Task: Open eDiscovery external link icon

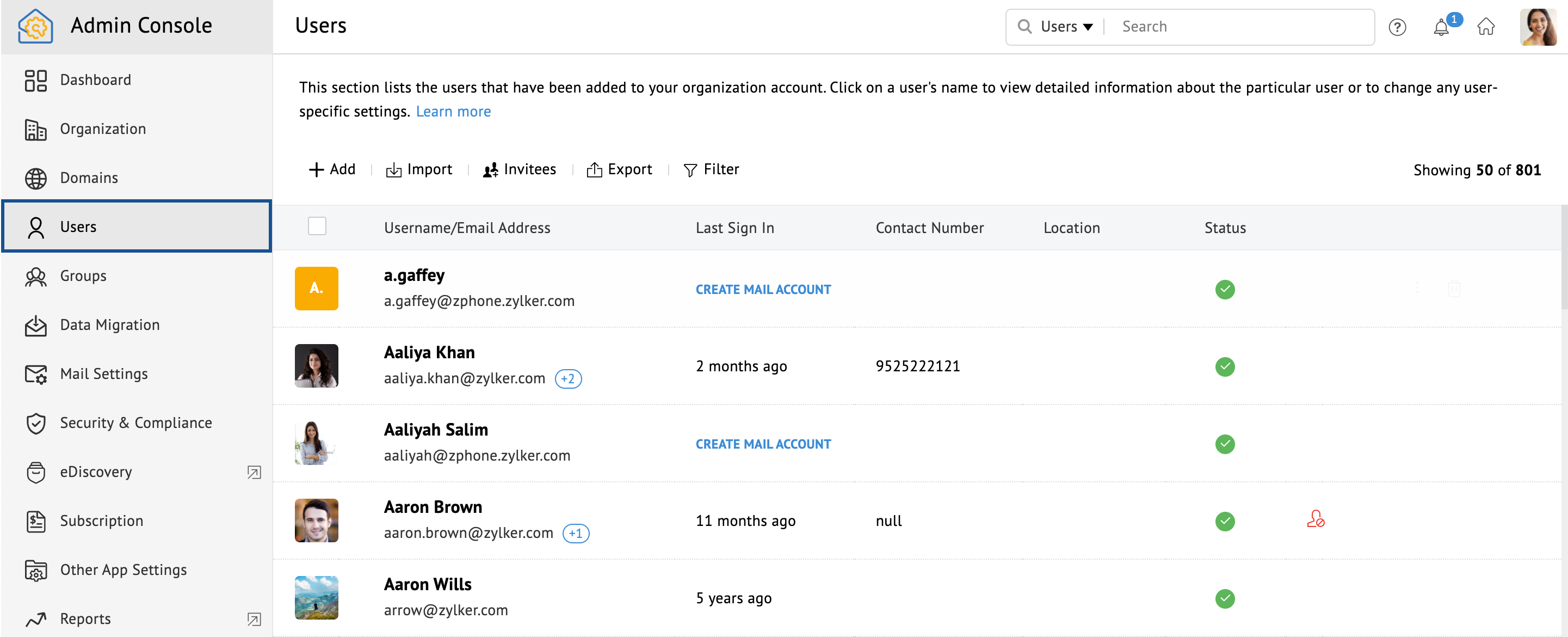Action: click(x=254, y=472)
